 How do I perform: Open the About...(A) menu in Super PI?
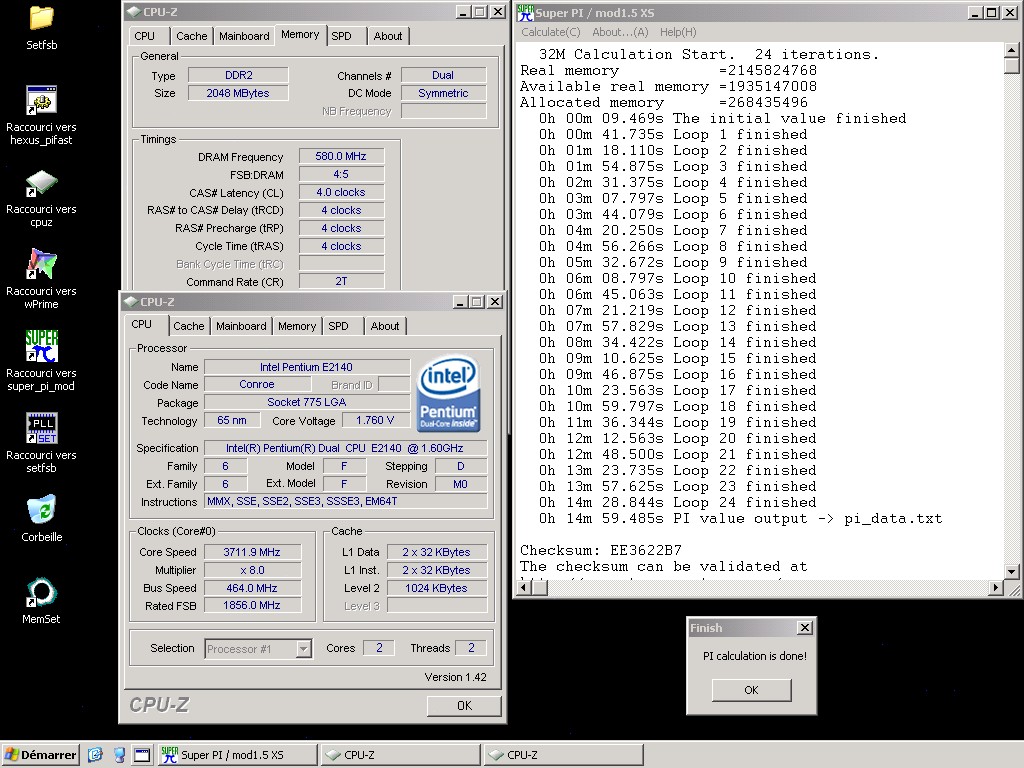[x=620, y=32]
